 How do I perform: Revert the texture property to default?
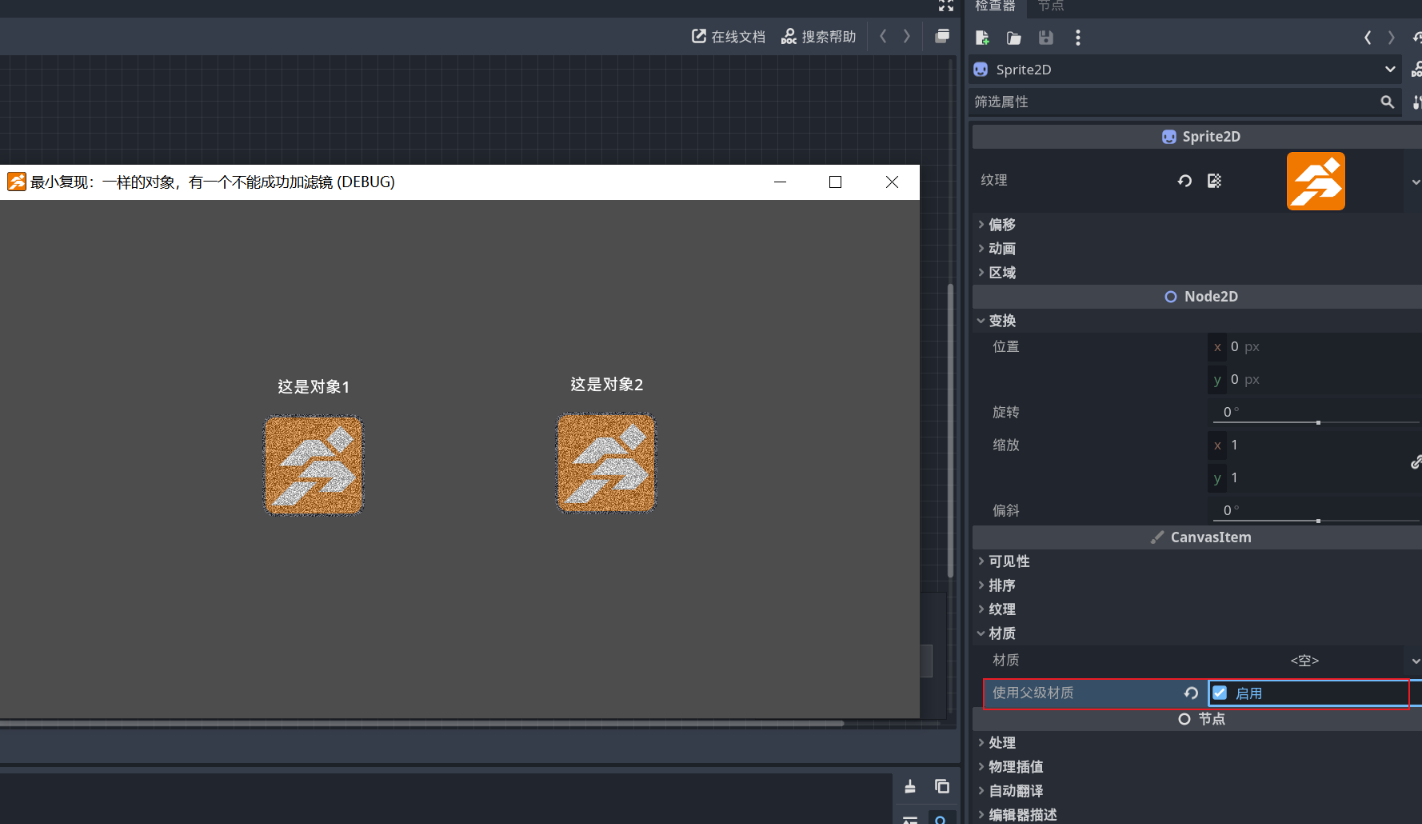coord(1185,181)
